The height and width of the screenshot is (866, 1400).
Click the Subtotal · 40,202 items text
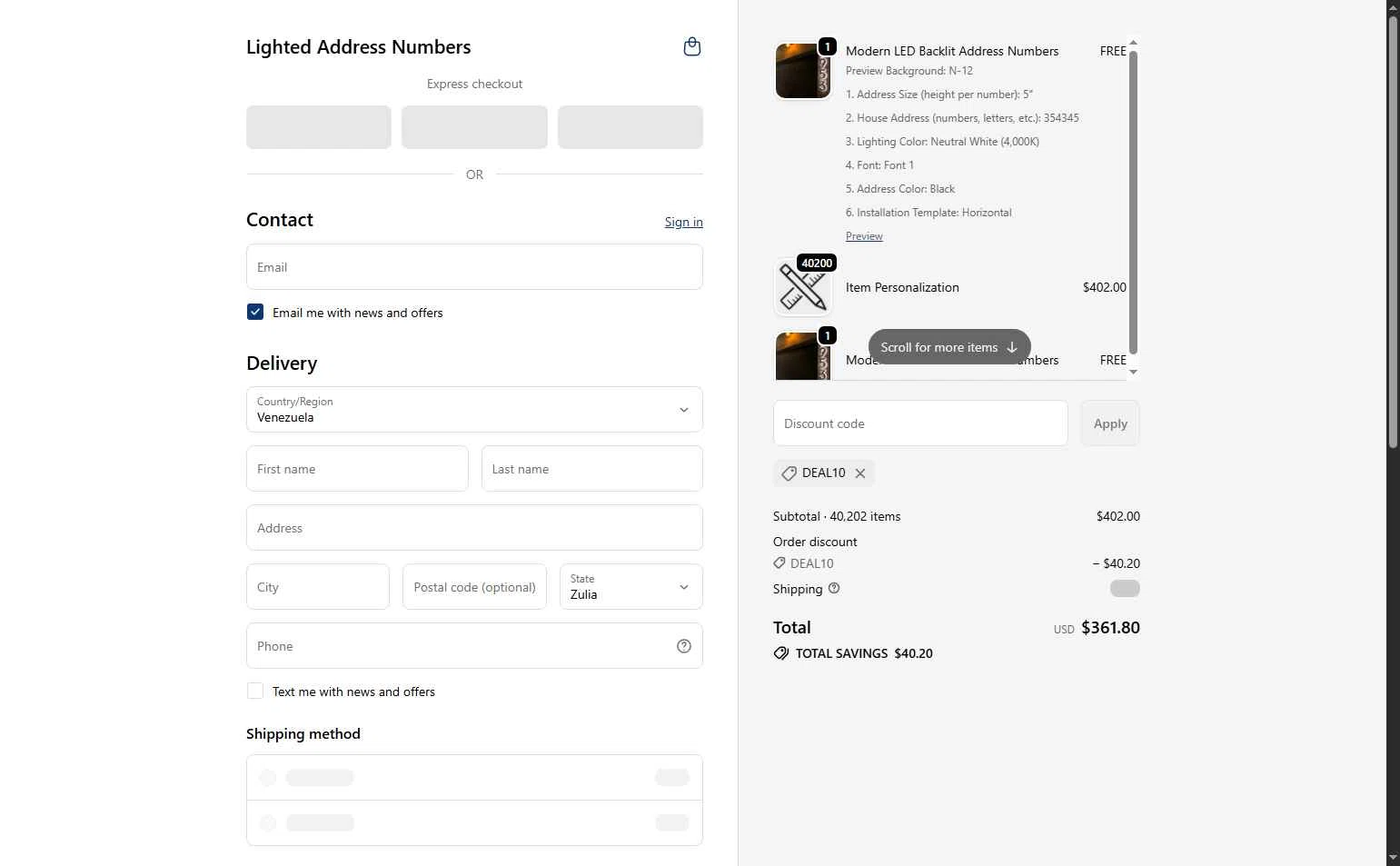[x=837, y=516]
